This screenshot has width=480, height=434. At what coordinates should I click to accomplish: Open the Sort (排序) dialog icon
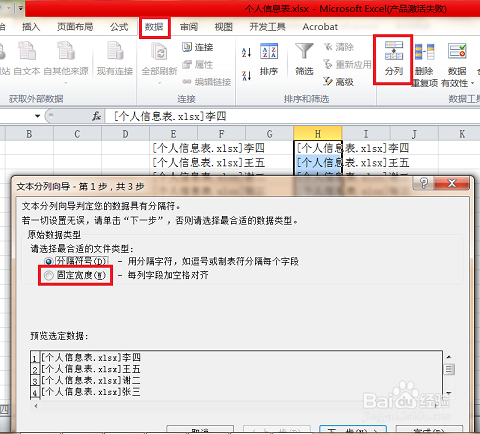pyautogui.click(x=269, y=52)
